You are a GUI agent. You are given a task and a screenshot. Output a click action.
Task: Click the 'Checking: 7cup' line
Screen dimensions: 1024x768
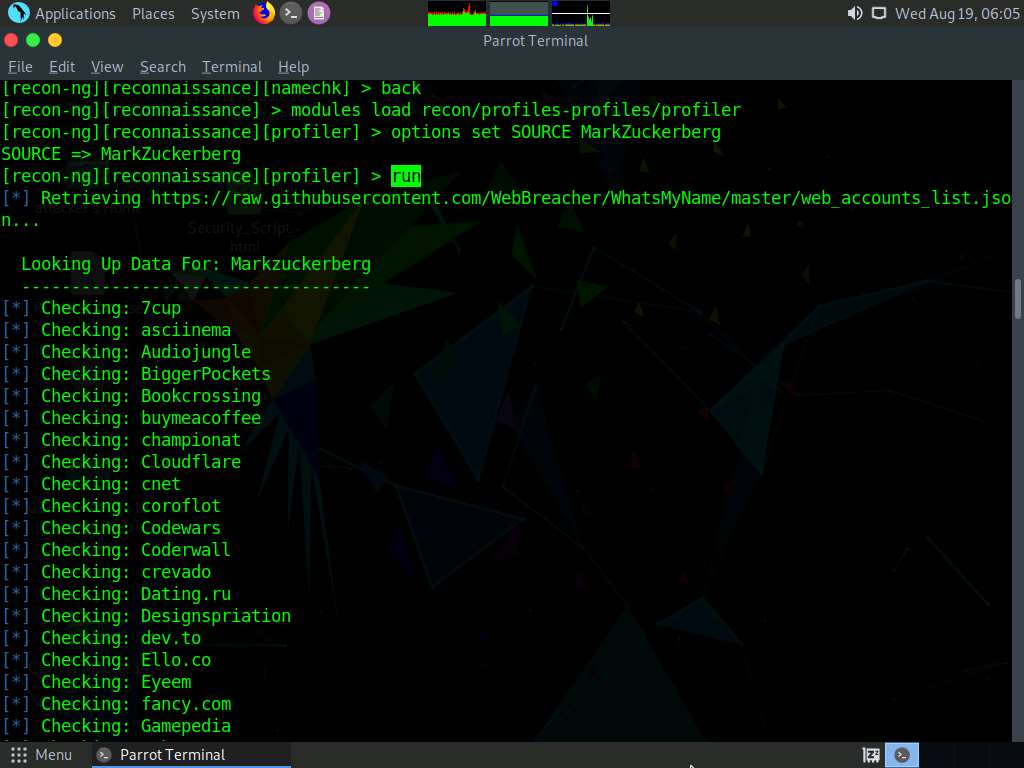pos(91,308)
